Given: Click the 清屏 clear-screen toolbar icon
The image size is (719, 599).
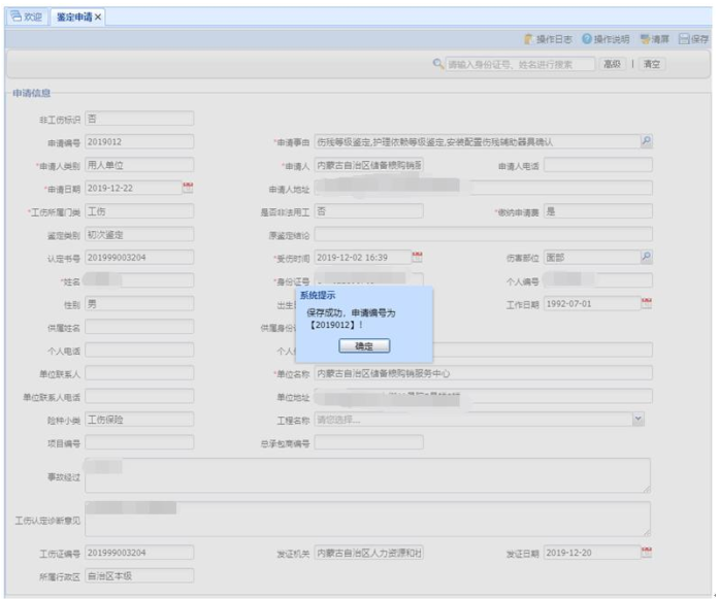Looking at the screenshot, I should 654,39.
